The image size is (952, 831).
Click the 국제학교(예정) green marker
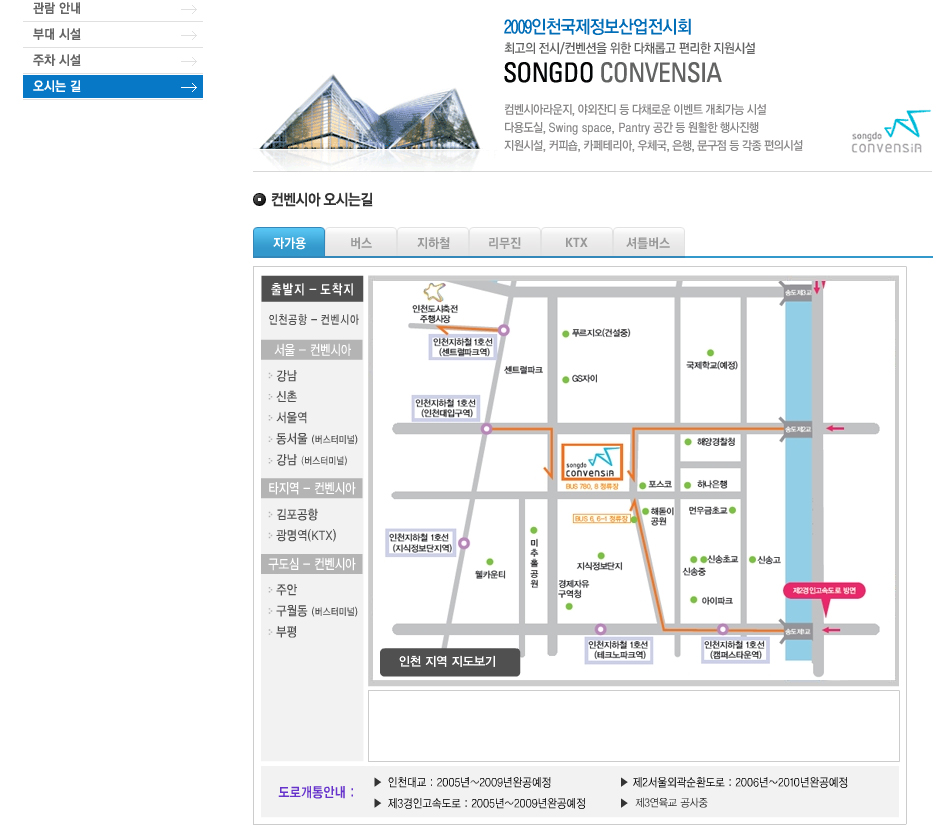click(710, 353)
